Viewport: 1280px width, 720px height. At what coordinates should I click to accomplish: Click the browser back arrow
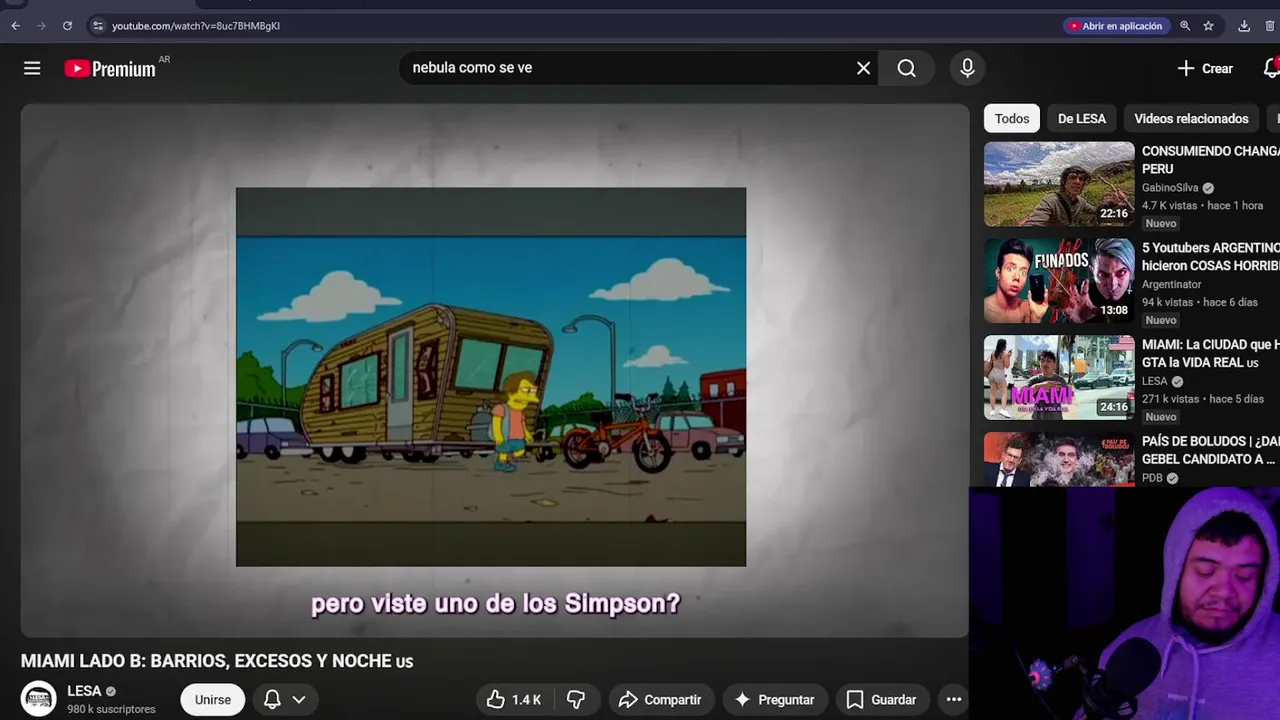point(15,26)
